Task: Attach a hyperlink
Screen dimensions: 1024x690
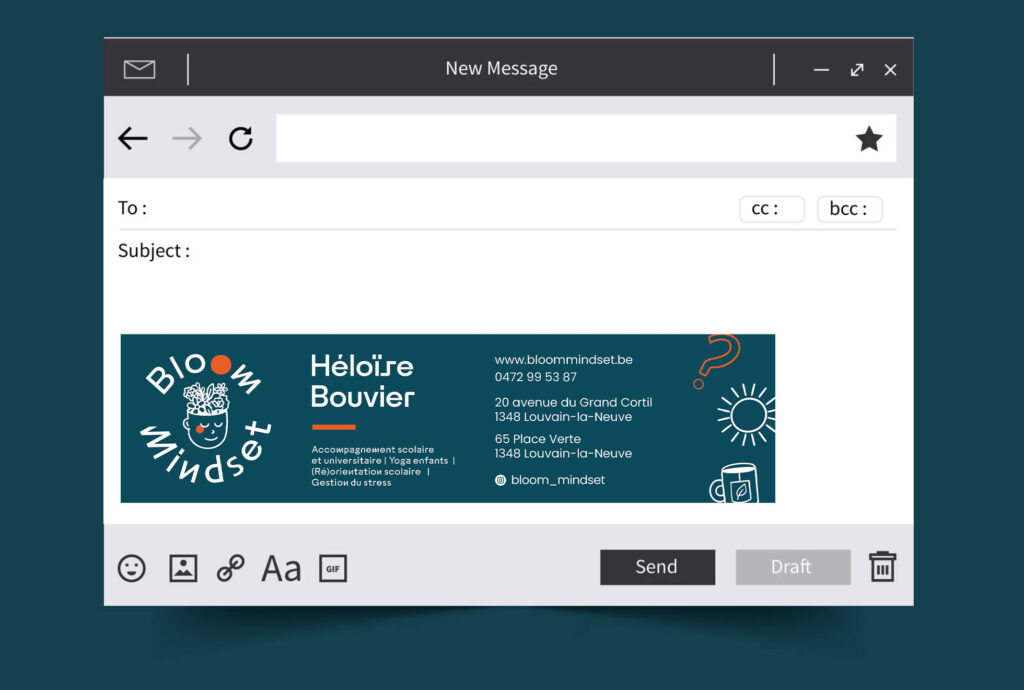Action: tap(229, 568)
